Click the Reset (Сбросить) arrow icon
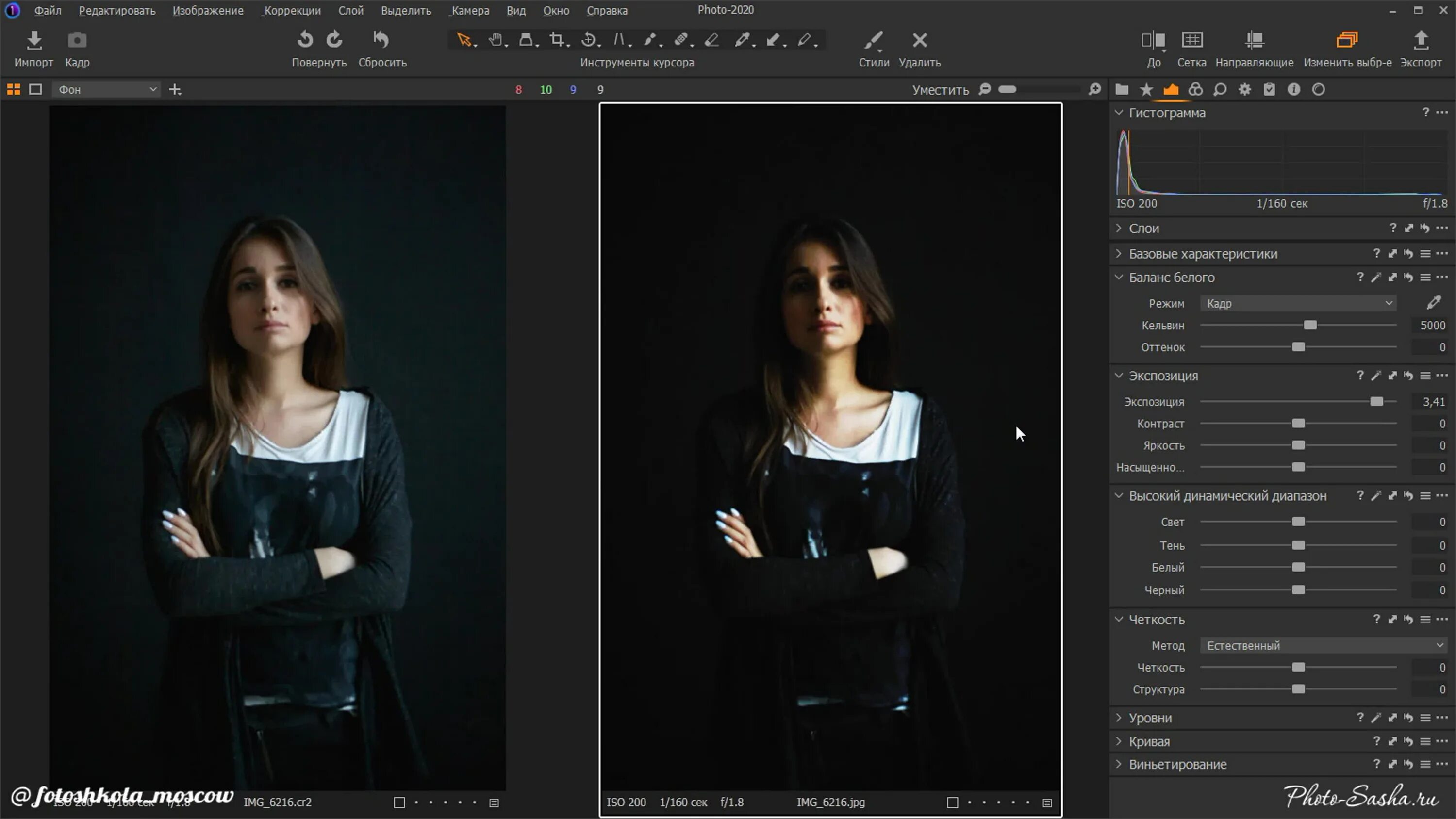Viewport: 1456px width, 819px height. tap(381, 40)
